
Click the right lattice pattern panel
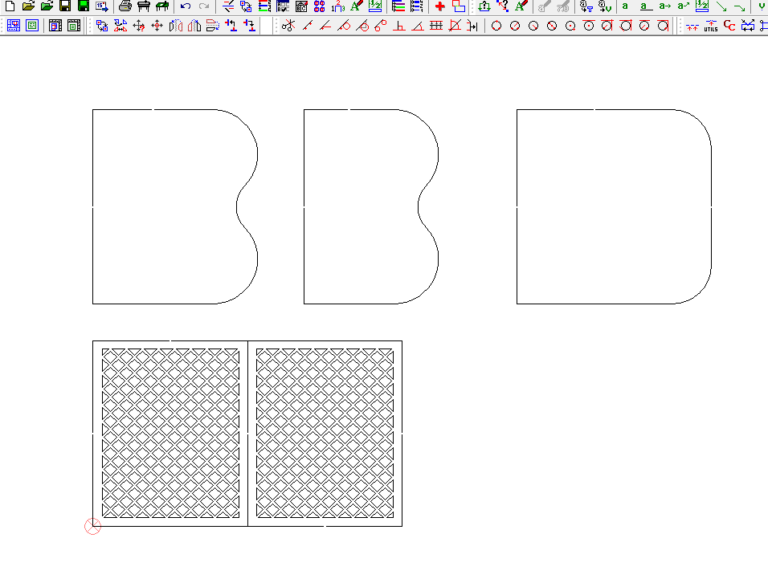(x=325, y=433)
